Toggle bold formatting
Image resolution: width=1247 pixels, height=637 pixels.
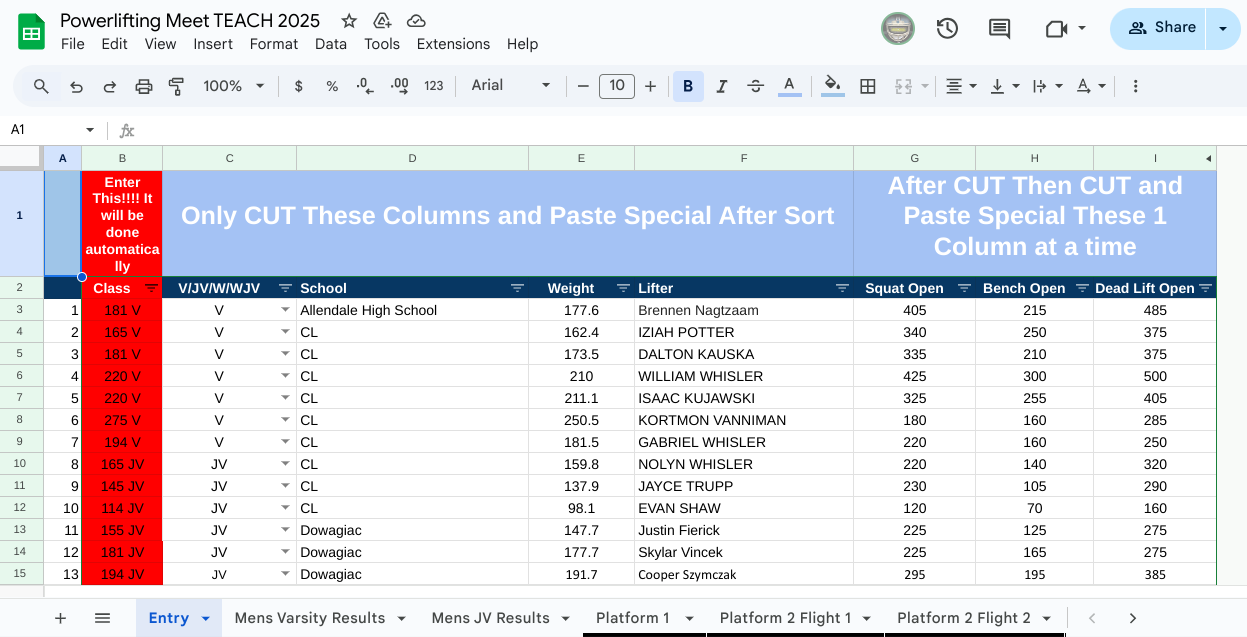click(x=688, y=86)
